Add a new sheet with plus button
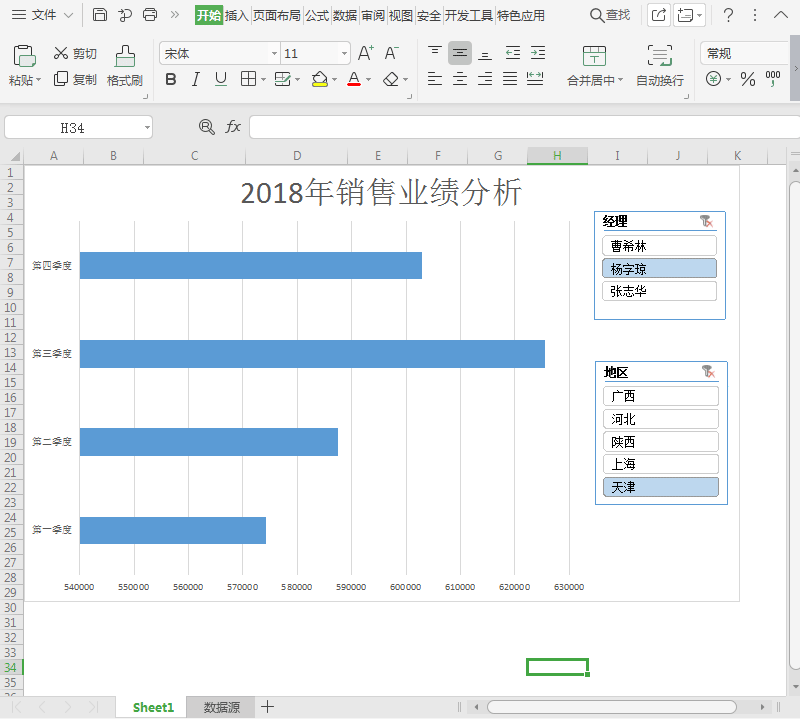Viewport: 800px width, 719px height. pos(267,707)
